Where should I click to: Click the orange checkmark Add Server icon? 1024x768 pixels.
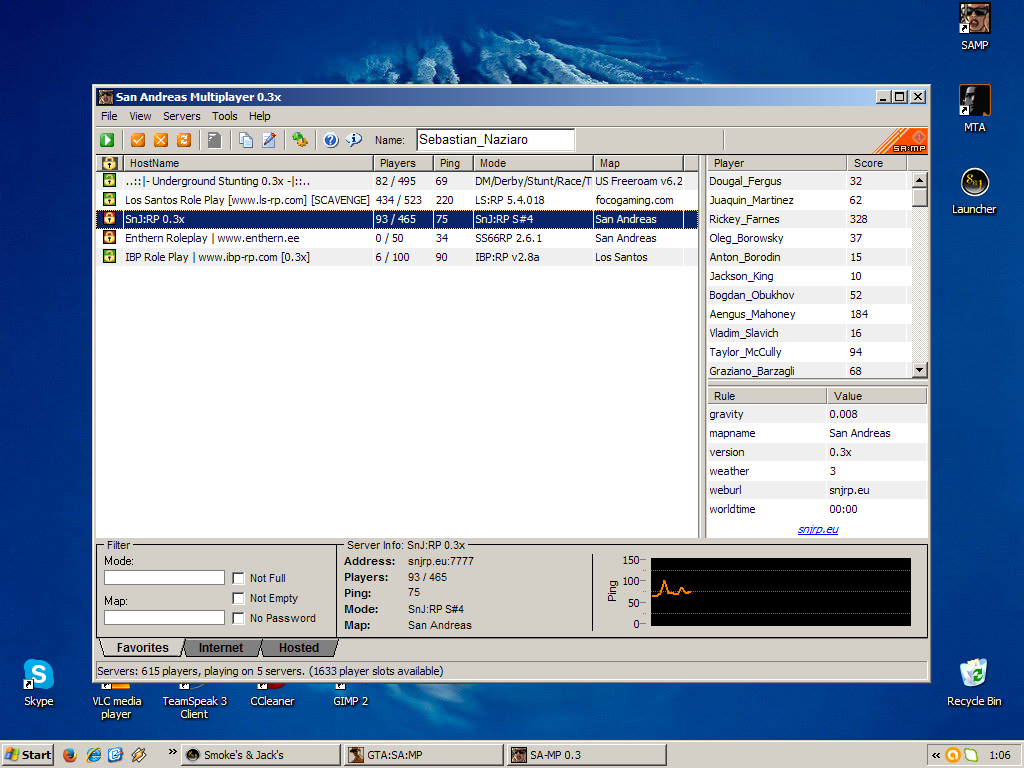[139, 140]
